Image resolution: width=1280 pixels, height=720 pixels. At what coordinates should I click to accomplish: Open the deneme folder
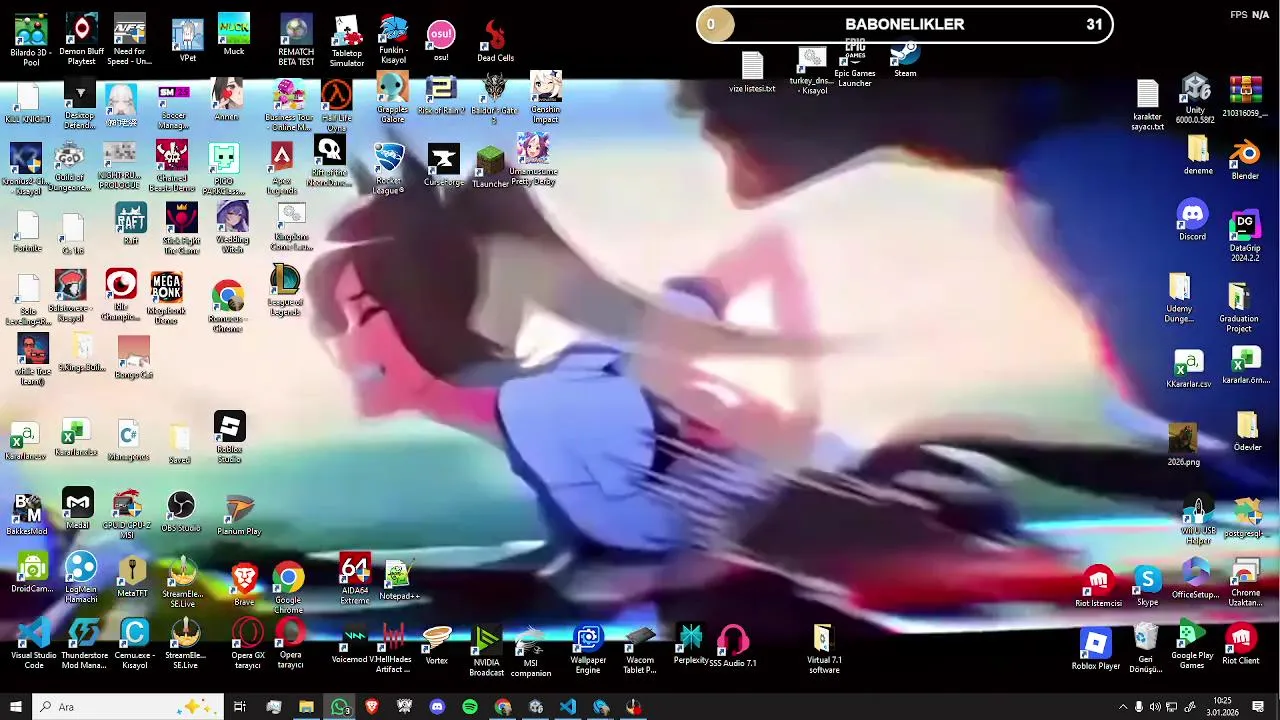click(1198, 156)
